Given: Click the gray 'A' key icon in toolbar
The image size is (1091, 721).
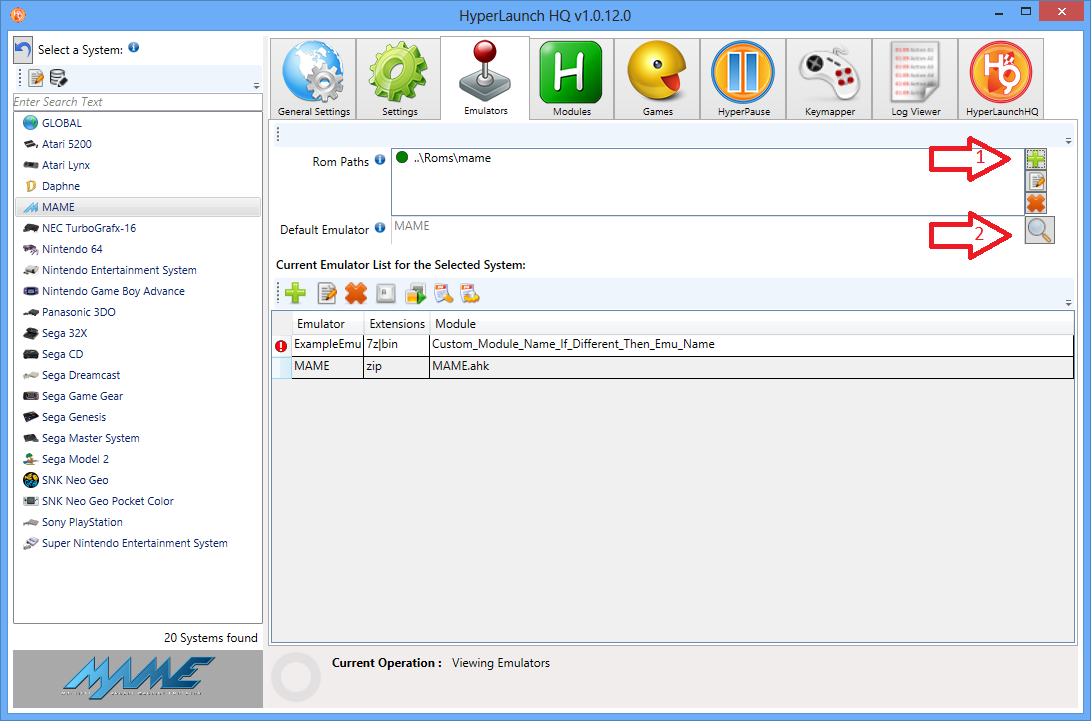Looking at the screenshot, I should [385, 293].
